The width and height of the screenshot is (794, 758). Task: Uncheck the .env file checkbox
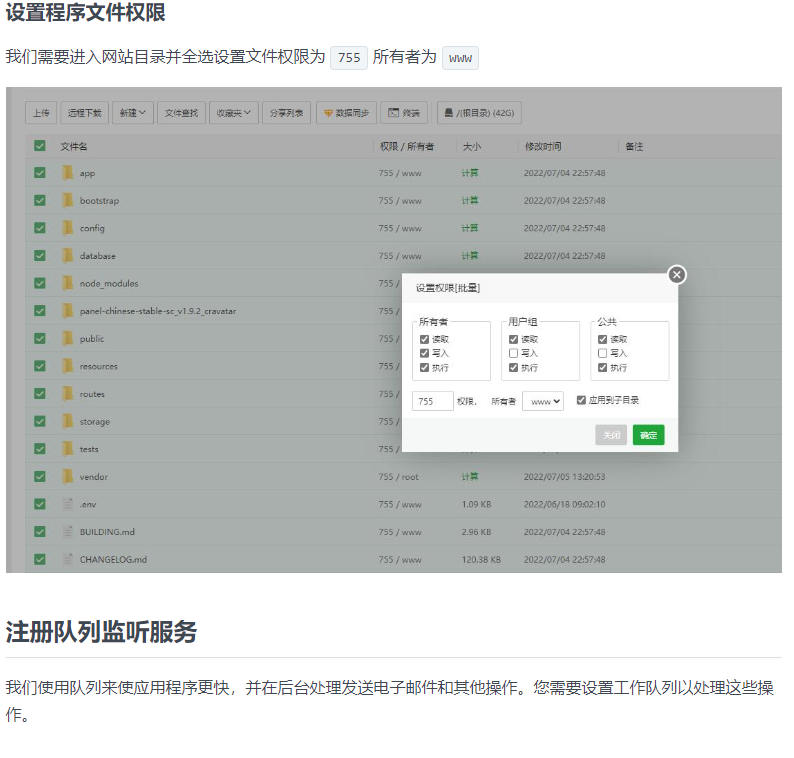[x=39, y=504]
